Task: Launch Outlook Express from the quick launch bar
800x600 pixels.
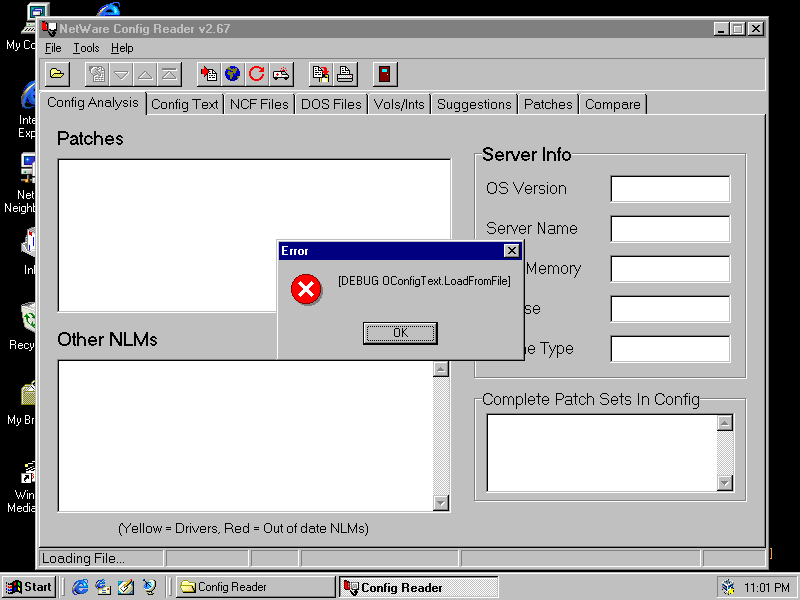Action: [x=103, y=587]
